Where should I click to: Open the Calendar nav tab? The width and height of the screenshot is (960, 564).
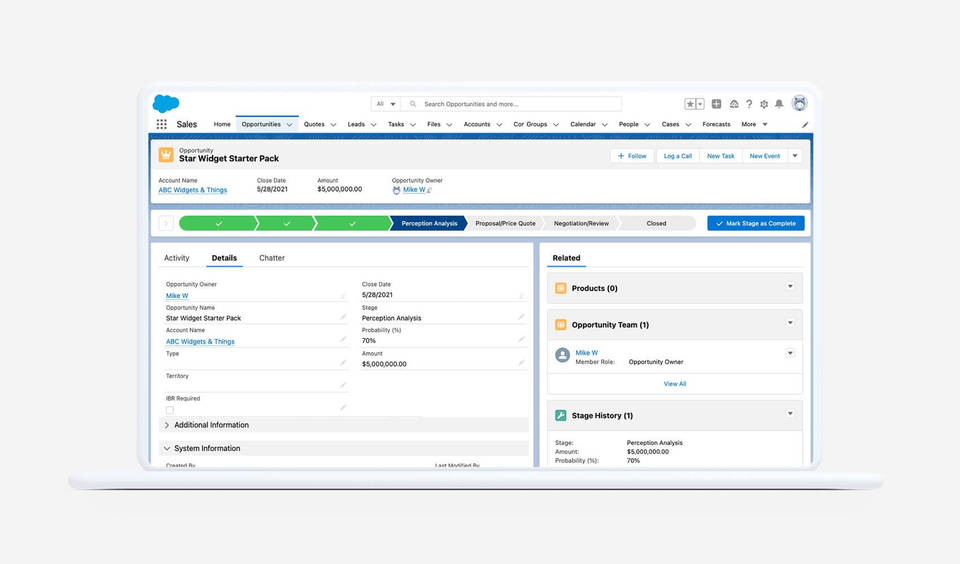click(583, 124)
